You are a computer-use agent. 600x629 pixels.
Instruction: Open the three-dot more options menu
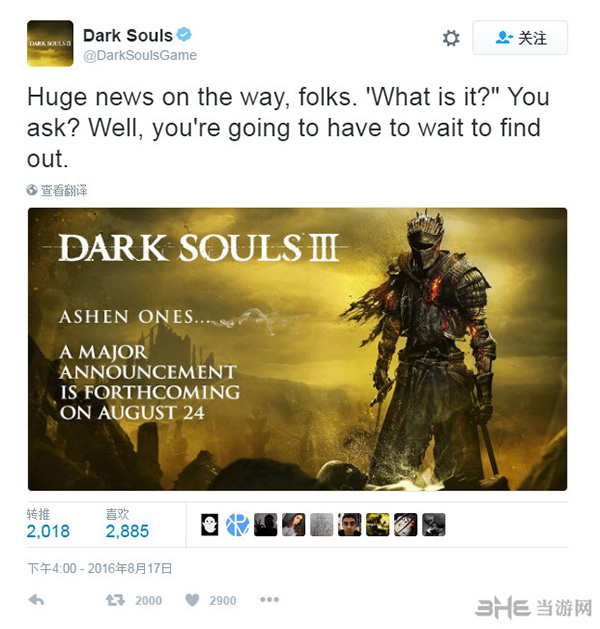pos(269,600)
